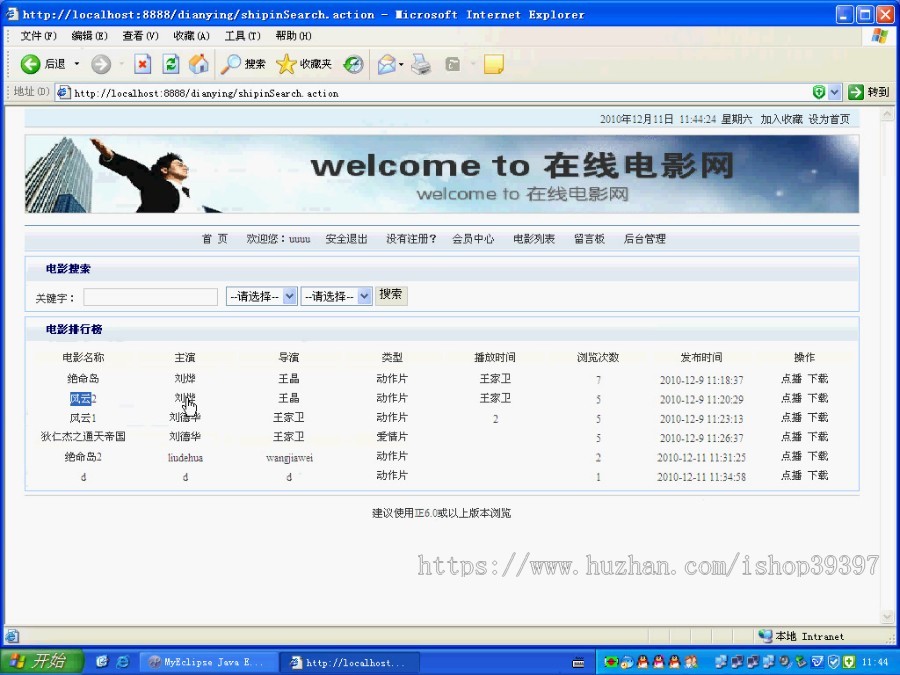Click the movie title 风云2
This screenshot has height=675, width=900.
[x=83, y=398]
